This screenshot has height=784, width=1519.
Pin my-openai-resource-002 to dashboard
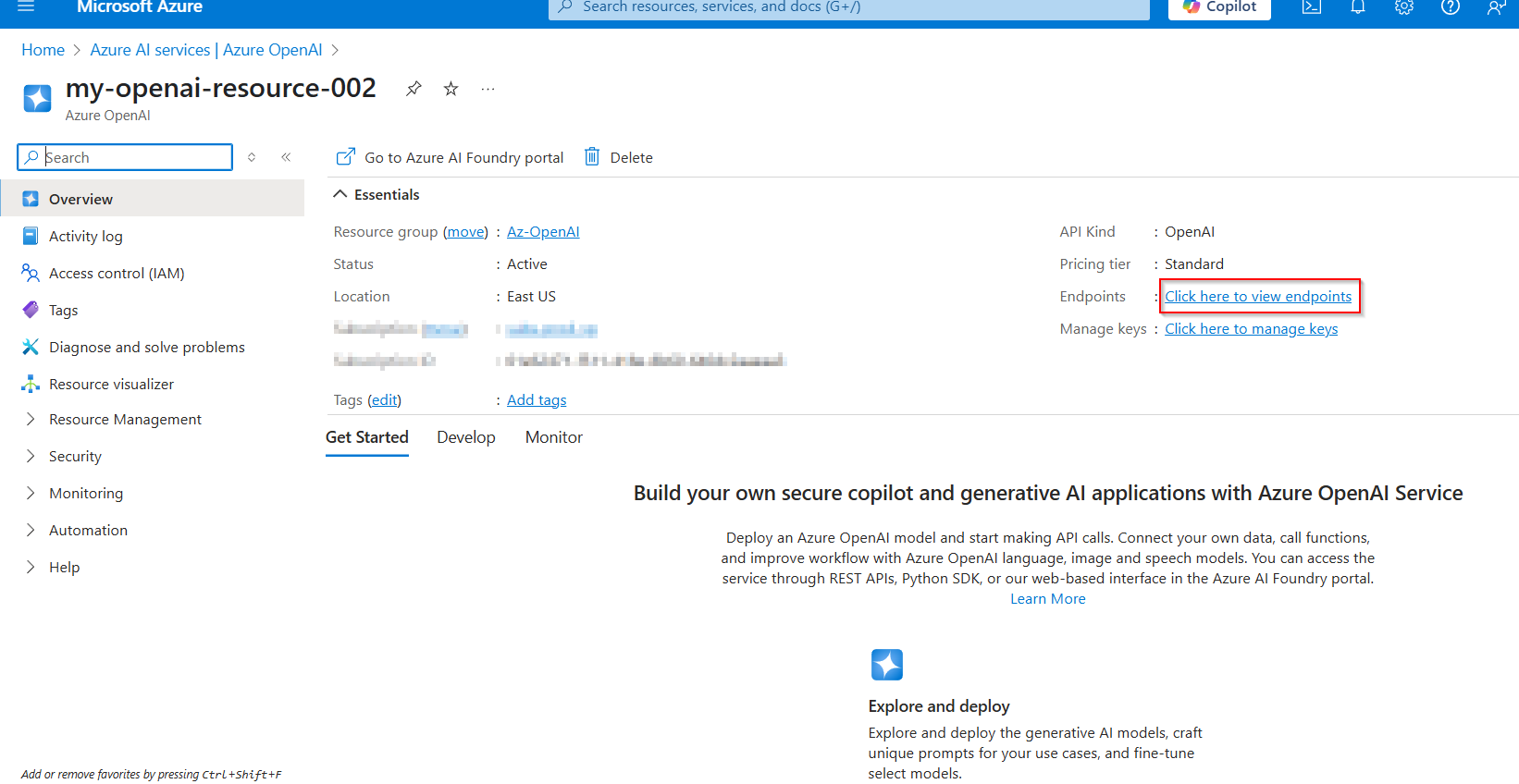point(414,89)
